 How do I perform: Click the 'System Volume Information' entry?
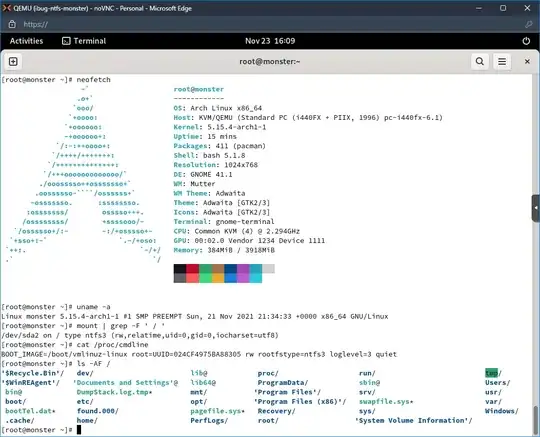click(x=414, y=420)
